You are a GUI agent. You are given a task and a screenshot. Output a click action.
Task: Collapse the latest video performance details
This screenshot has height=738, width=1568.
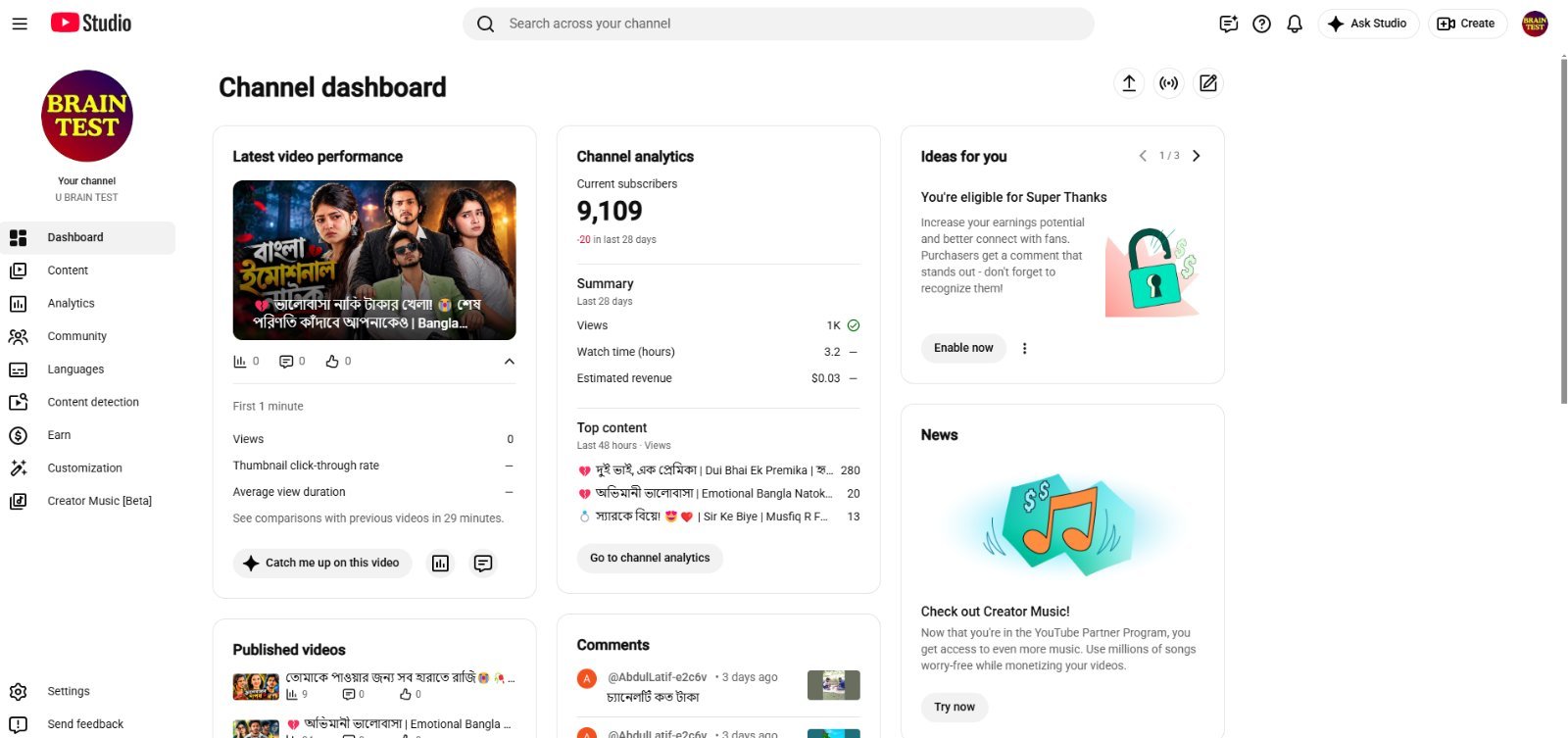coord(510,362)
